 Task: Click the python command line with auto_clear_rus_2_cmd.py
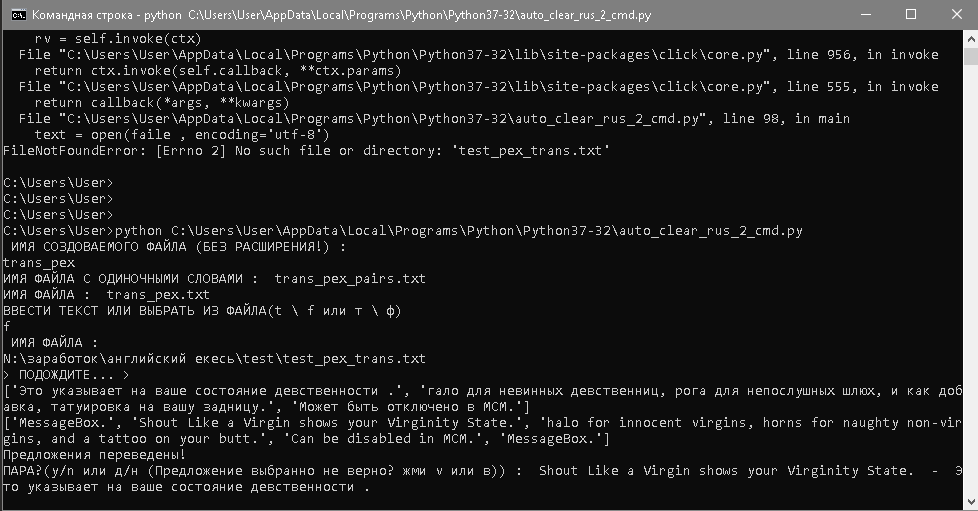pos(403,230)
